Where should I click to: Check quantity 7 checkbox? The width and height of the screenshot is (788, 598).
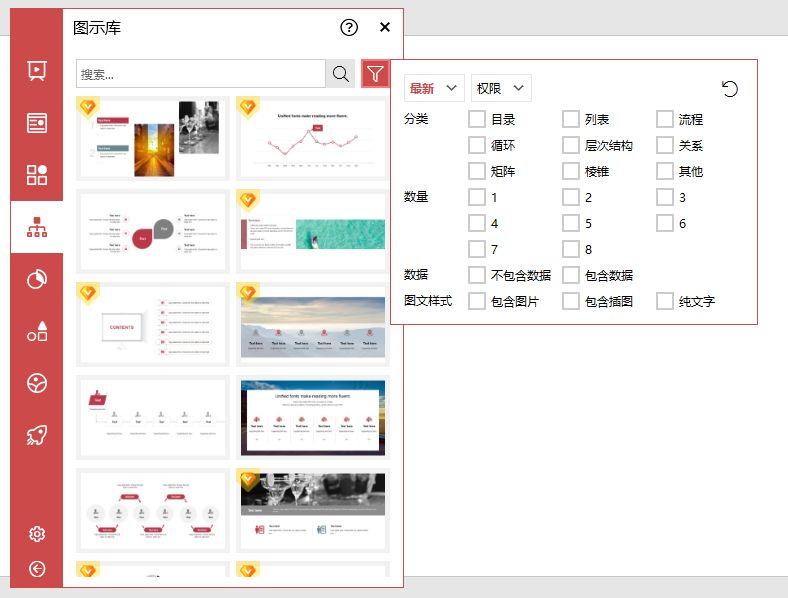(476, 249)
